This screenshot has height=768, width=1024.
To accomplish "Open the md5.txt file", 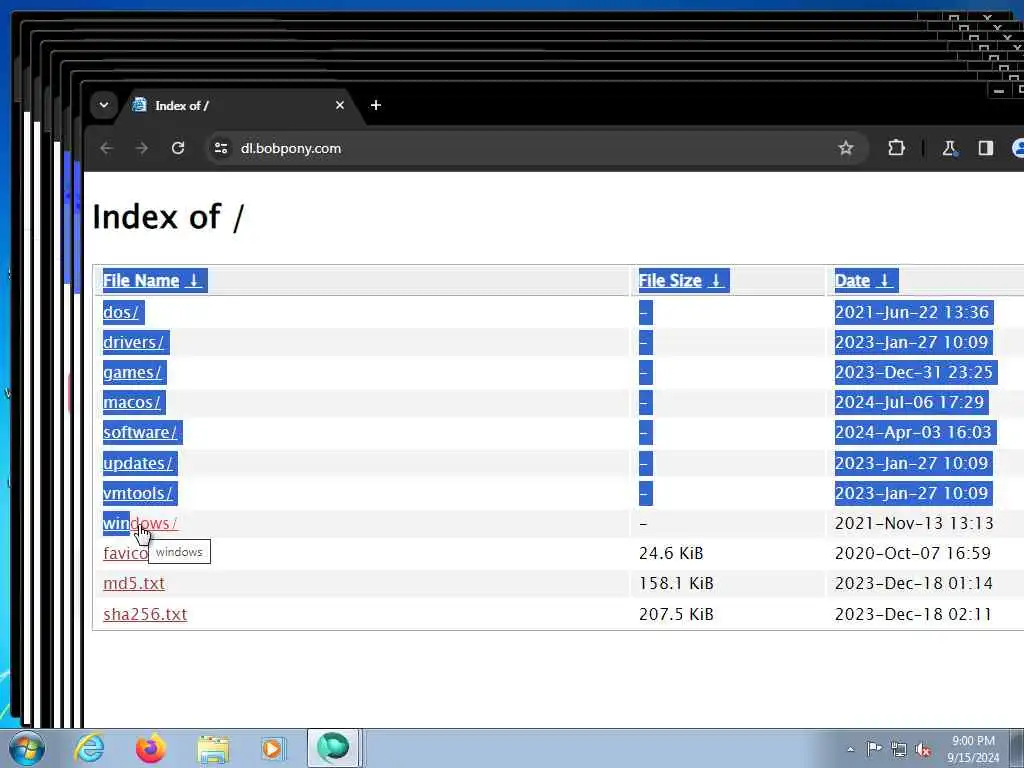I will (x=134, y=583).
